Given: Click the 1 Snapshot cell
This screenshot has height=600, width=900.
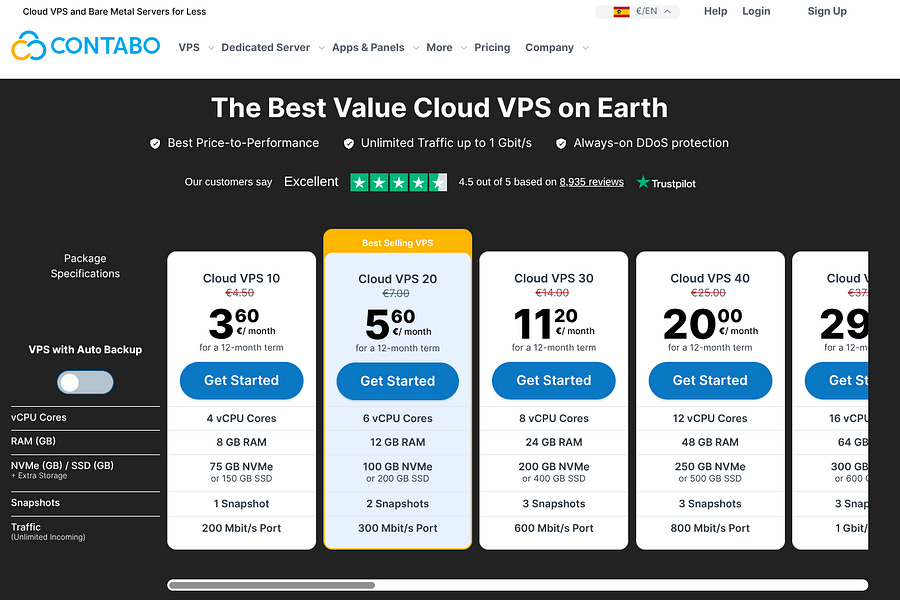Looking at the screenshot, I should (x=242, y=504).
